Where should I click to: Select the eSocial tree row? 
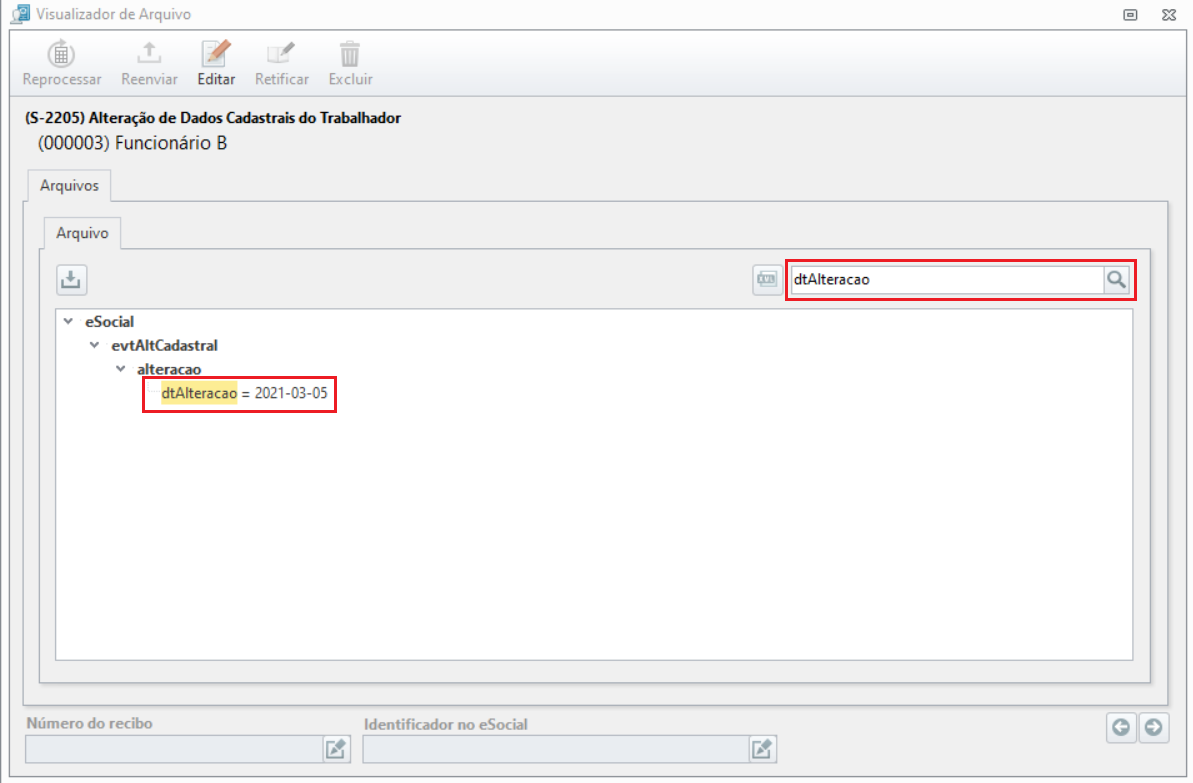(110, 321)
